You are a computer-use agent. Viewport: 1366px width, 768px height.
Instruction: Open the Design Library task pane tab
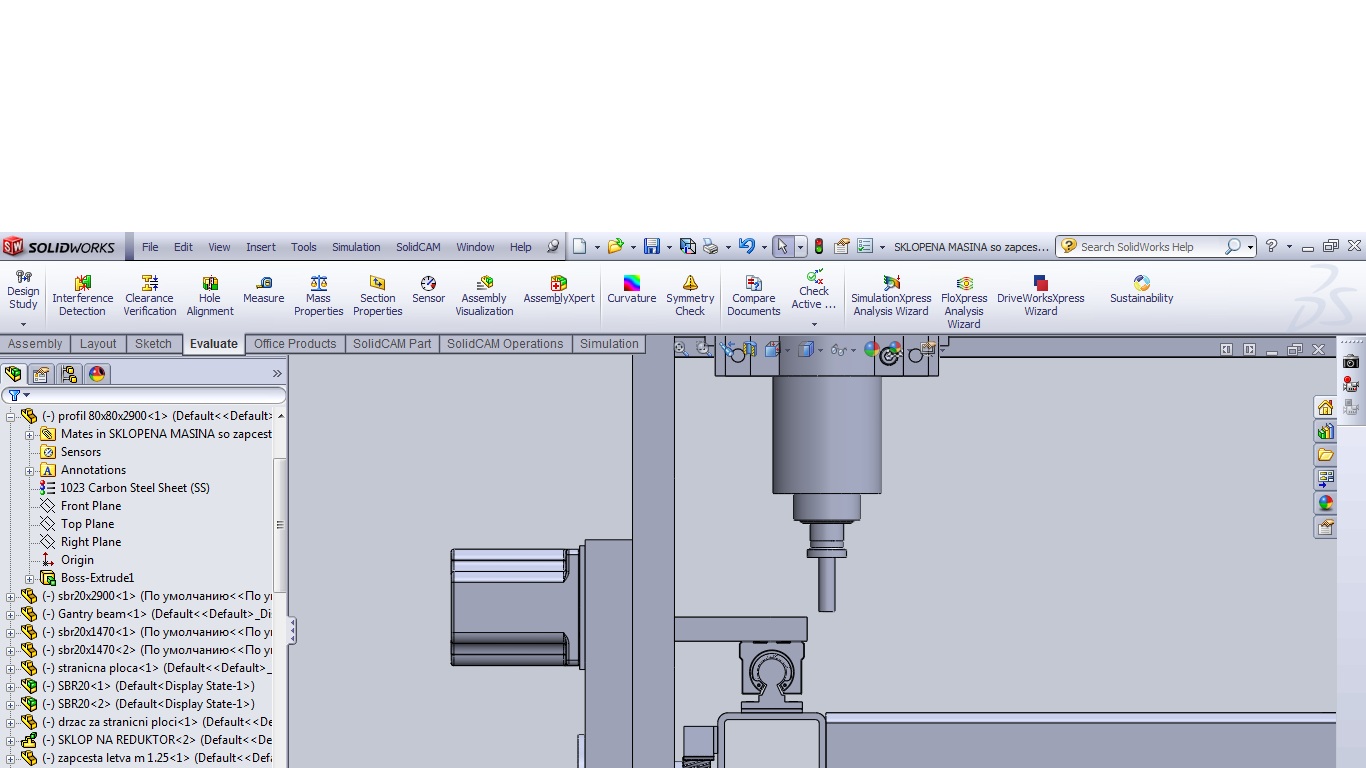click(x=1325, y=431)
